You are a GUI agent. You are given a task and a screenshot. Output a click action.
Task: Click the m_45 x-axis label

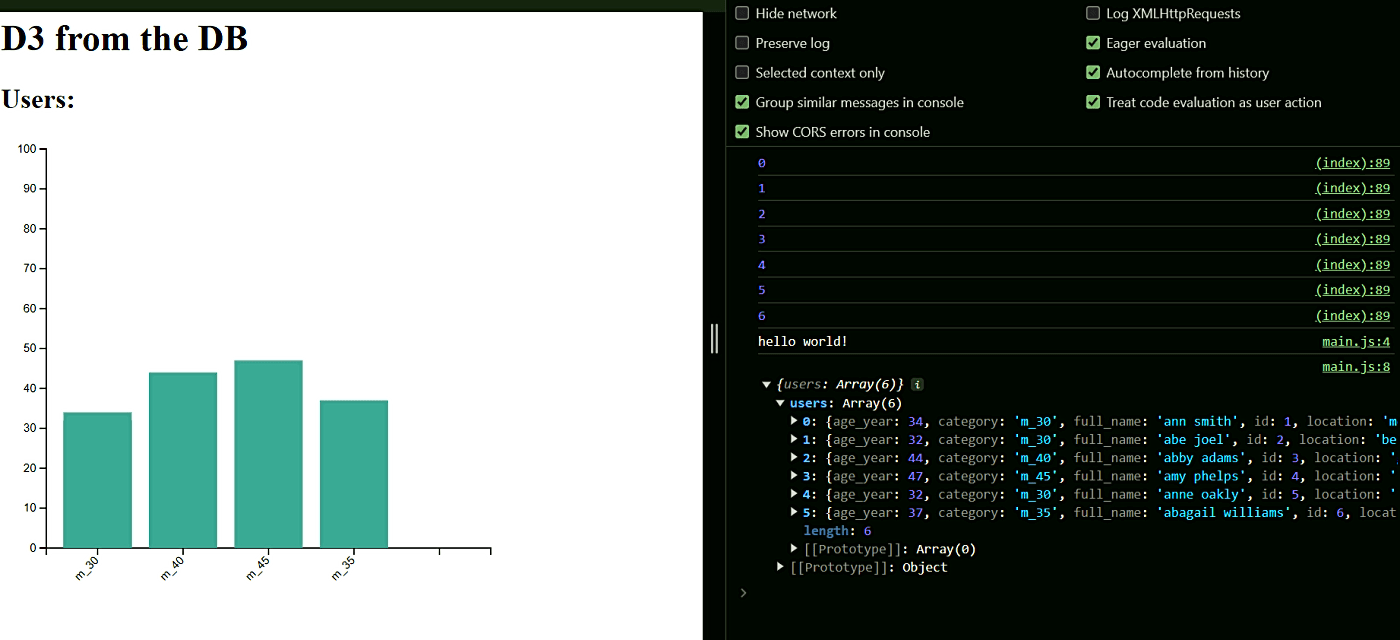pos(258,568)
